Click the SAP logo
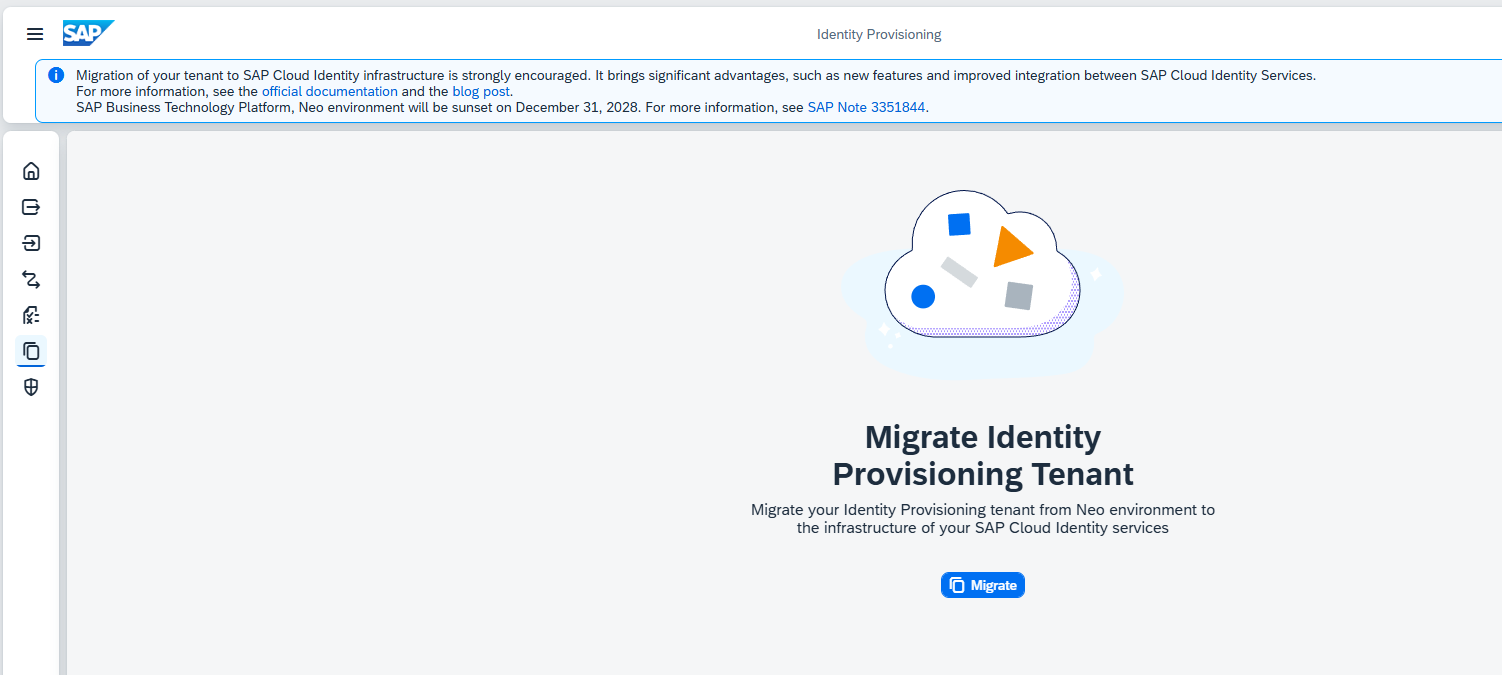 pos(88,34)
